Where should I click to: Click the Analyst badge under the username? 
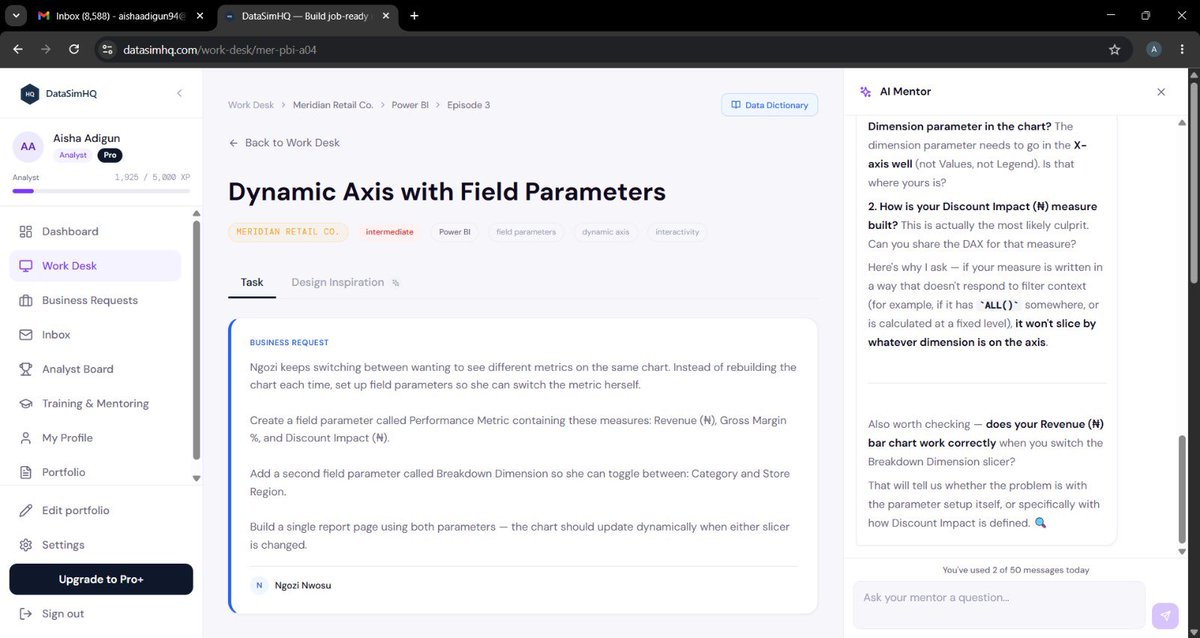[x=73, y=155]
